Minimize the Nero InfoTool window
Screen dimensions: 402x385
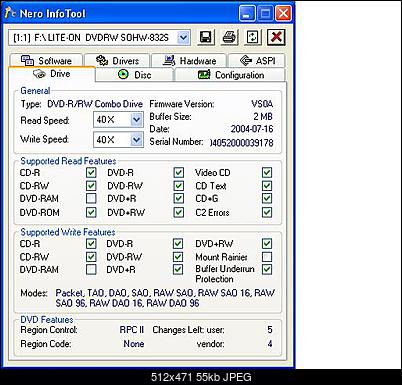(x=247, y=14)
